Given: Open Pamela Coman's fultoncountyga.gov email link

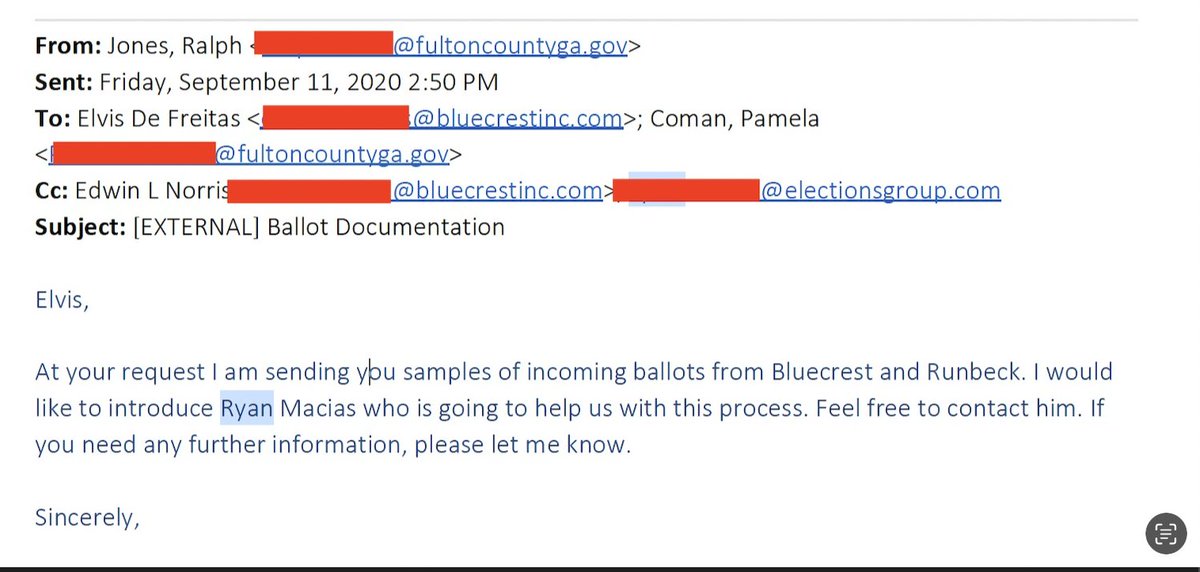Looking at the screenshot, I should [330, 155].
